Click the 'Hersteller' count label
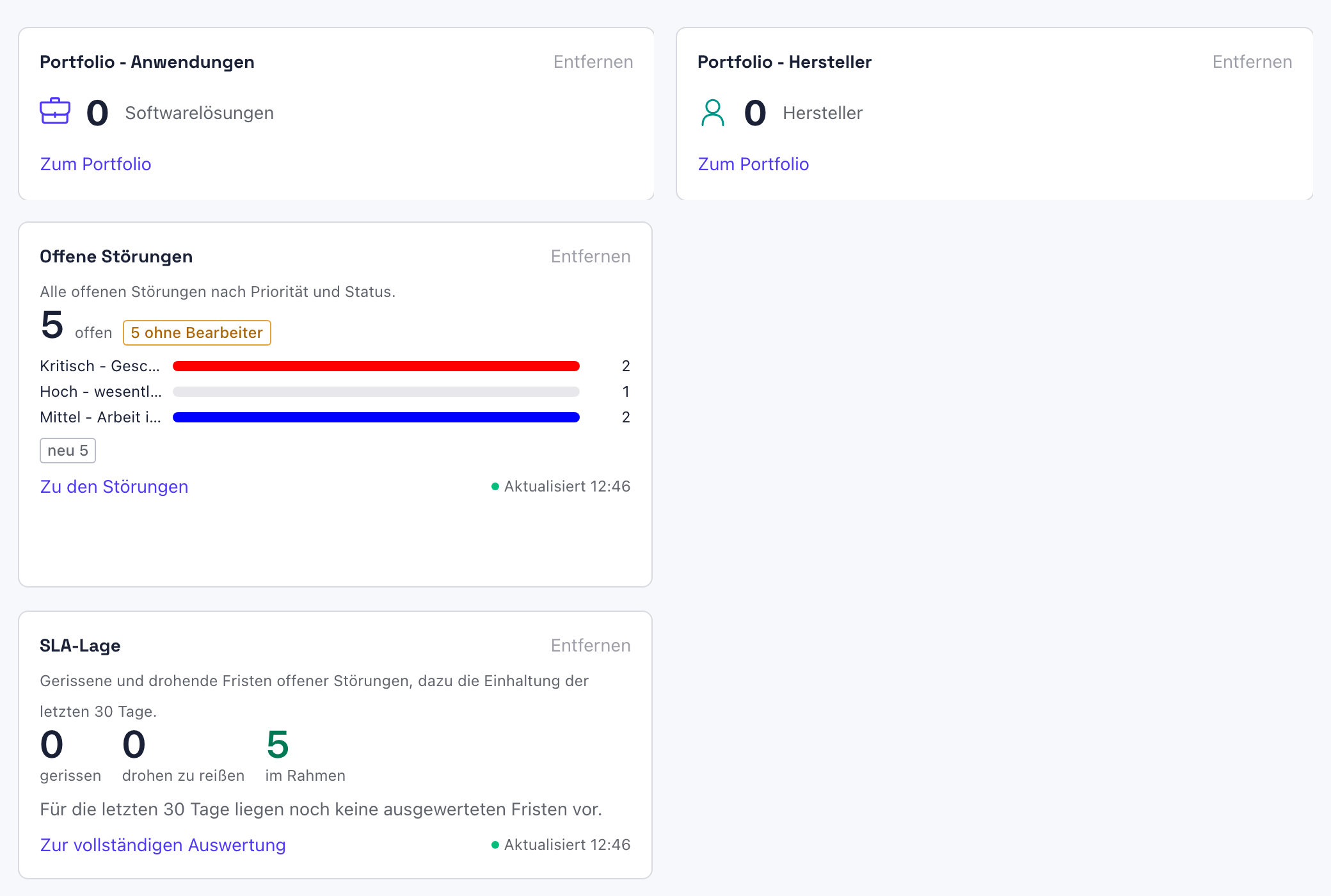This screenshot has height=896, width=1331. click(823, 113)
